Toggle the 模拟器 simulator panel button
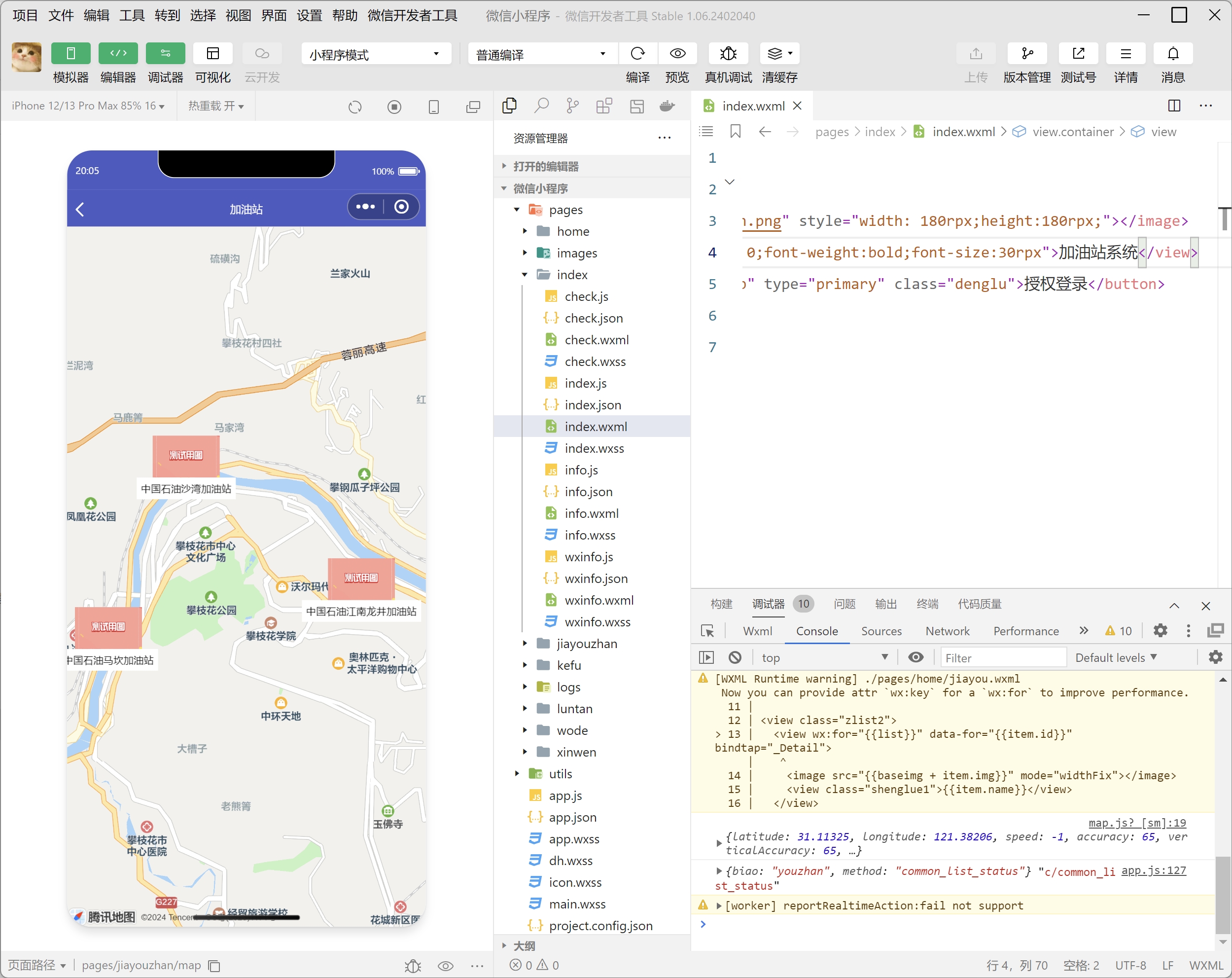This screenshot has width=1232, height=978. coord(71,54)
